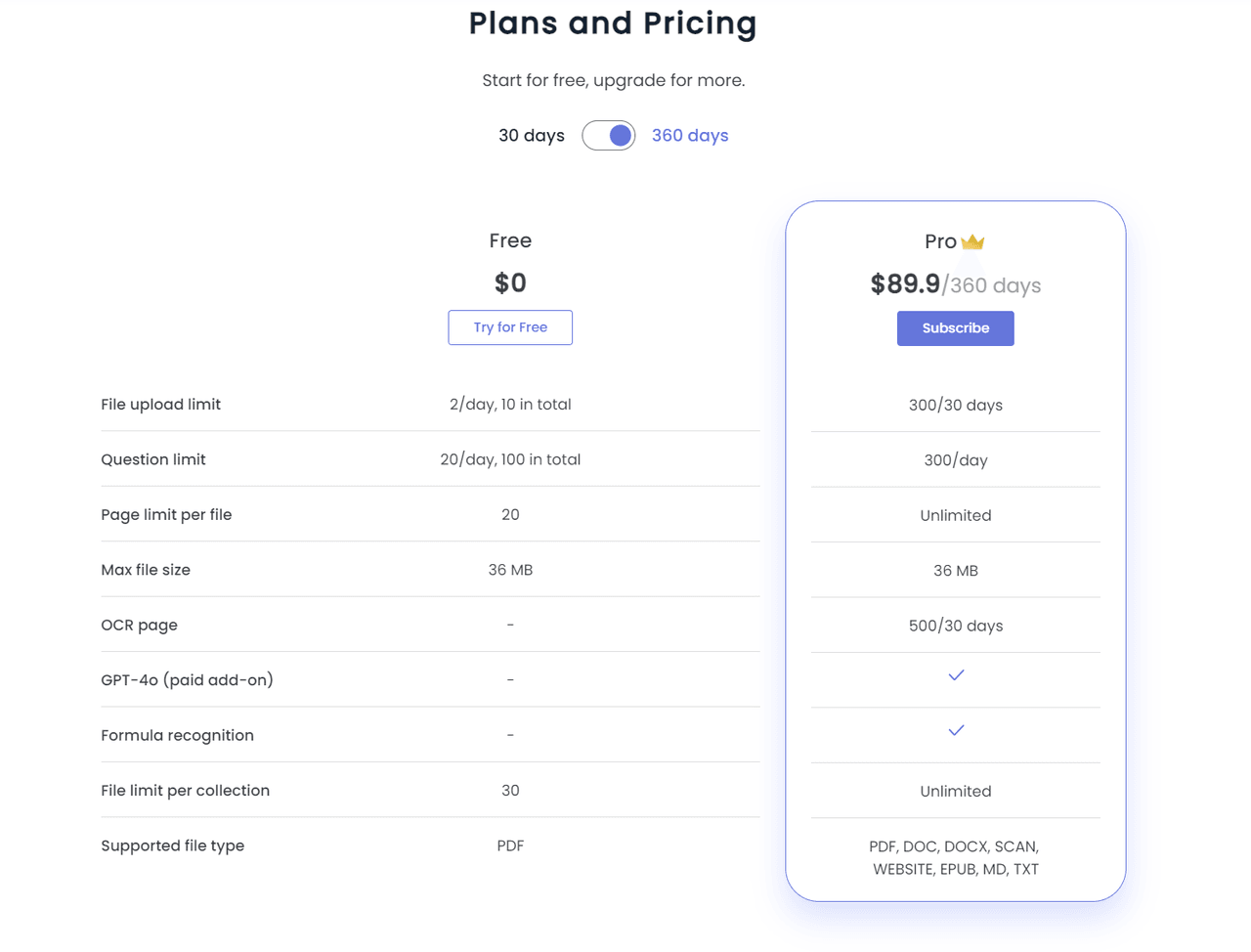Select the 30 days billing label

point(532,136)
